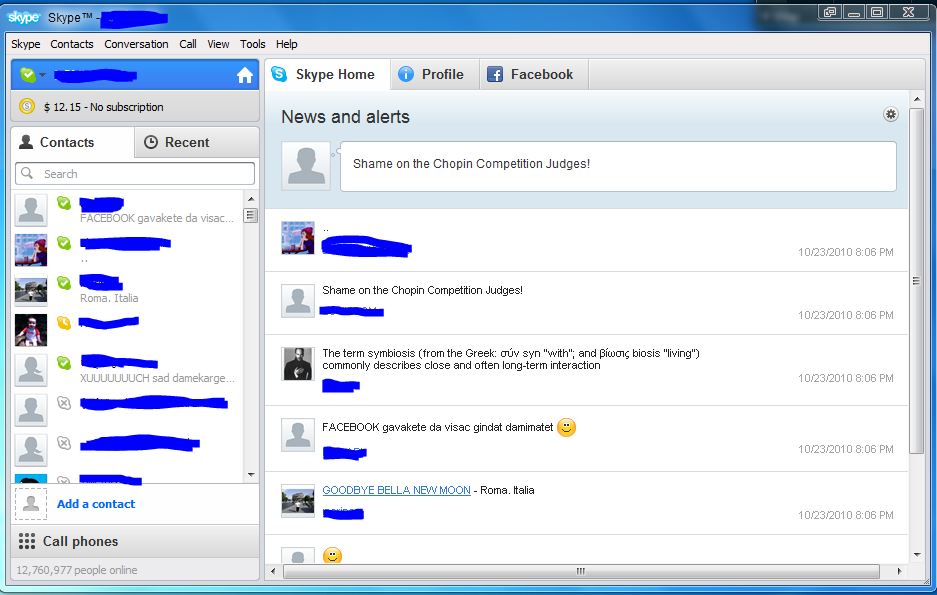Screen dimensions: 937x595
Task: Click the smiley emoticon in FACEBOOK post
Action: click(566, 427)
